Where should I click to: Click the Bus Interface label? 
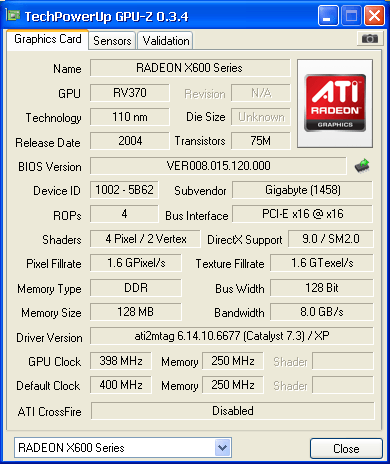197,216
